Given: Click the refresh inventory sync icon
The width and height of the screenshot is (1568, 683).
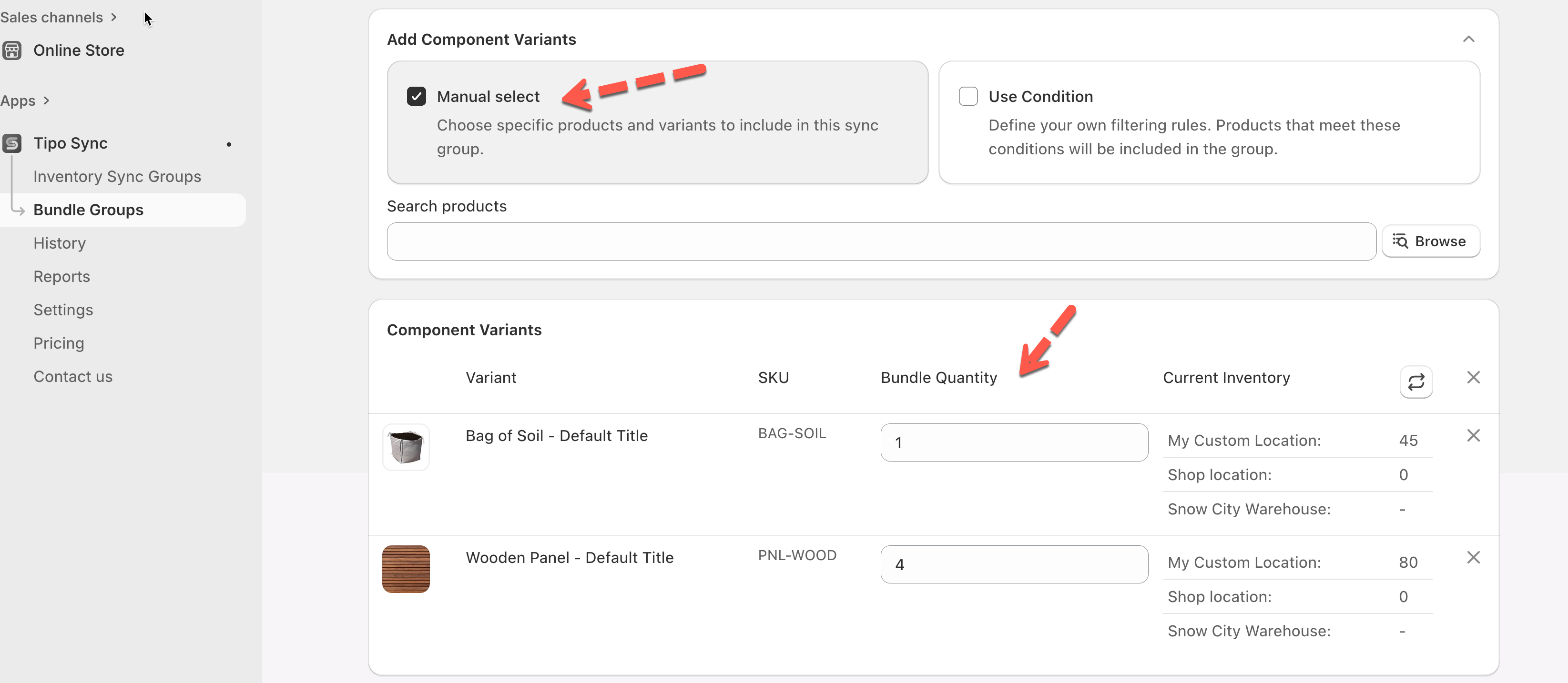Looking at the screenshot, I should tap(1416, 382).
